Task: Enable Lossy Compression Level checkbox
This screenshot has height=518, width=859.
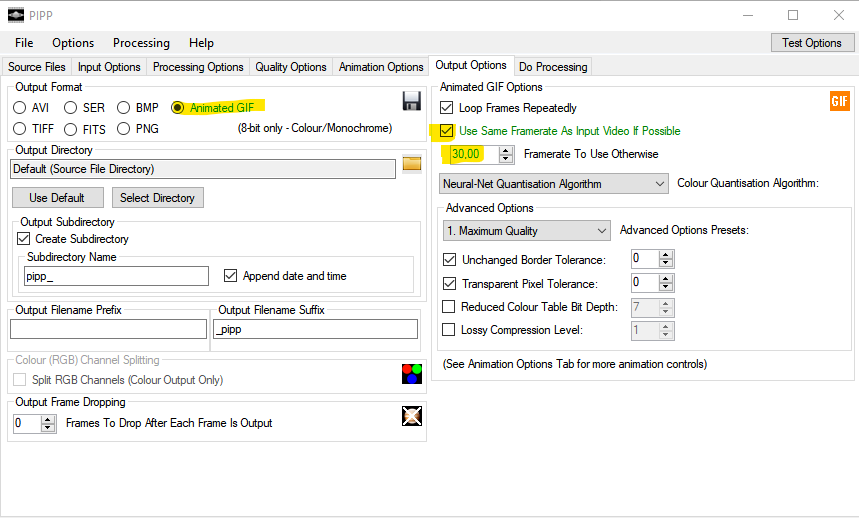Action: pos(448,330)
